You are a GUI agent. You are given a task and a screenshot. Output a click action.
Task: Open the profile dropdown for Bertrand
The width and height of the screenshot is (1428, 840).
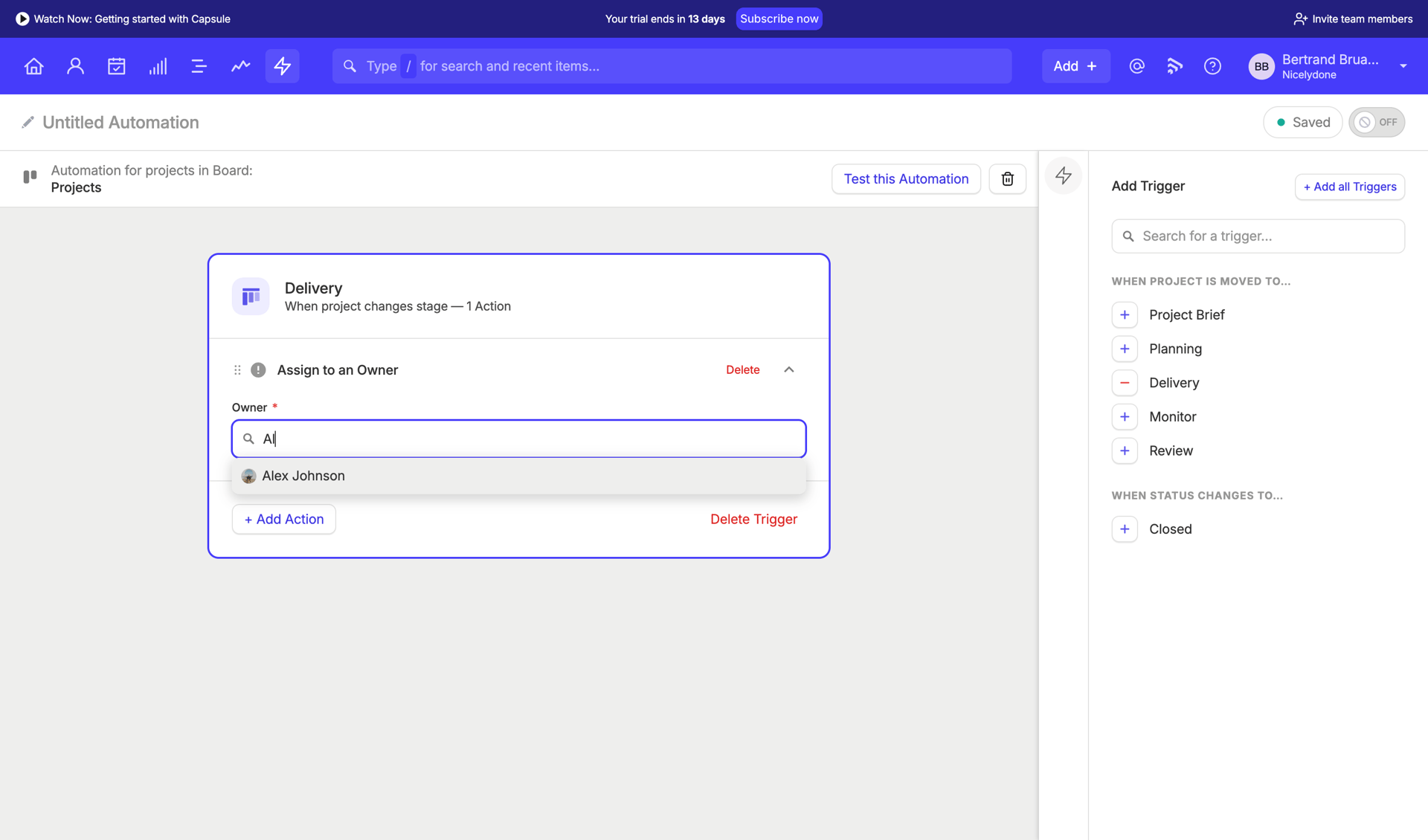tap(1403, 65)
